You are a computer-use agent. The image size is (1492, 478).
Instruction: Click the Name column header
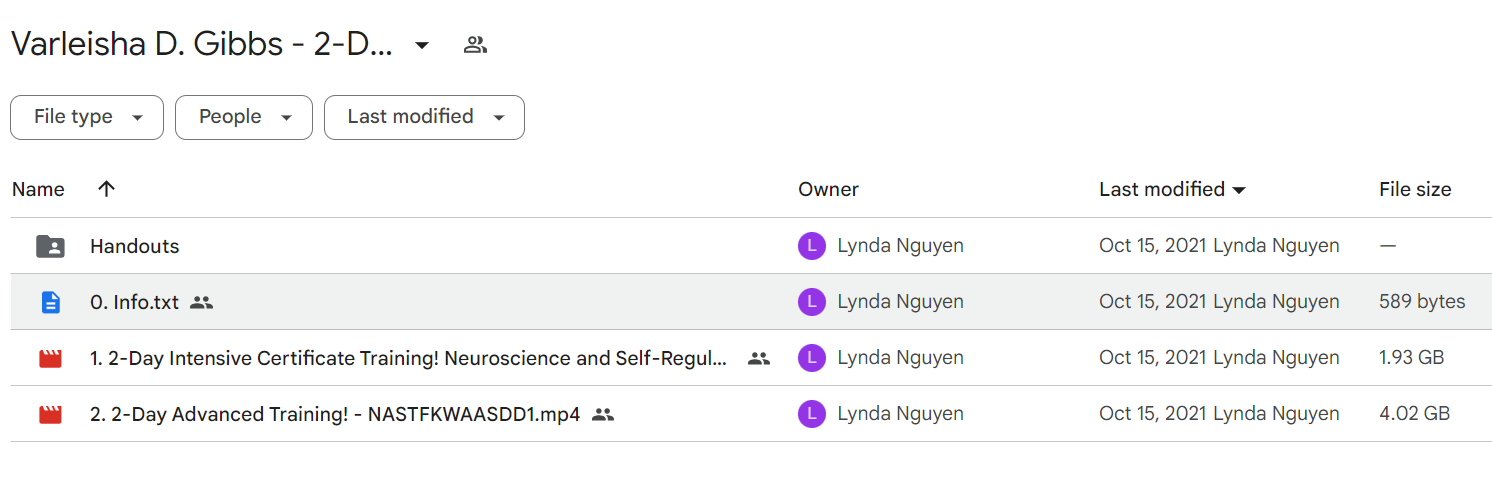(x=38, y=189)
